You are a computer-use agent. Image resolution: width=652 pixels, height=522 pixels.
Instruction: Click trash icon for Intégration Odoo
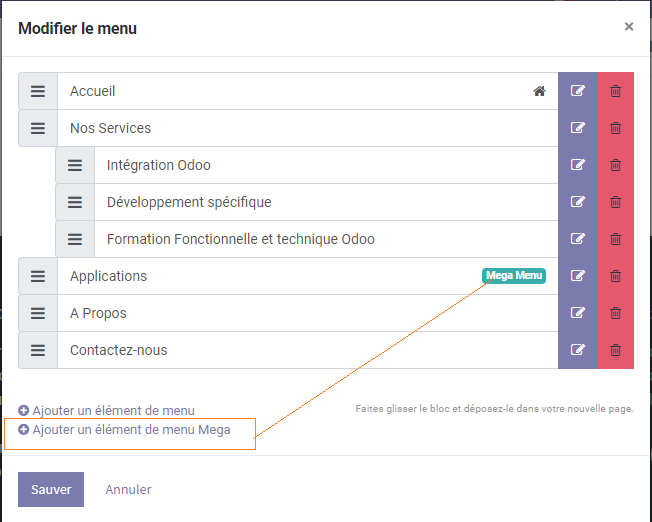coord(615,165)
